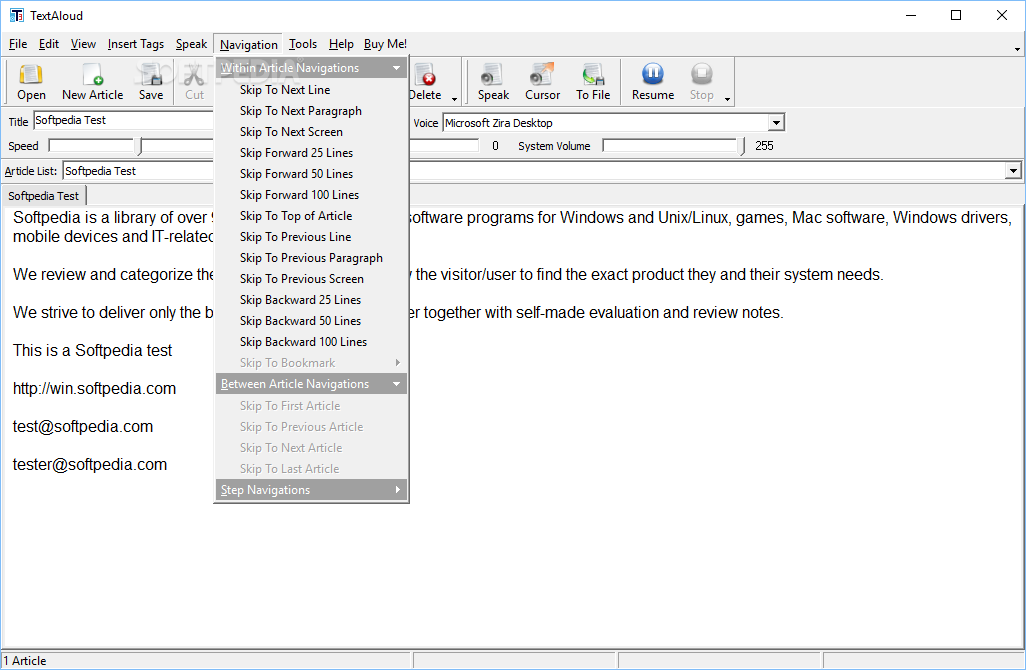The width and height of the screenshot is (1026, 670).
Task: Click the Speed slider handle
Action: (x=139, y=147)
